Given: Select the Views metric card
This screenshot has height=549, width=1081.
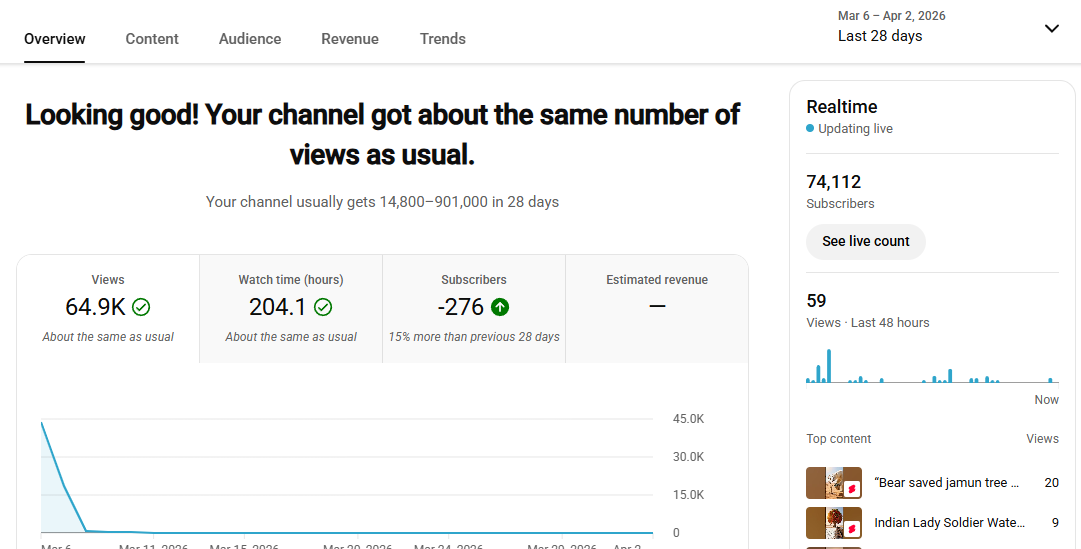Looking at the screenshot, I should tap(108, 308).
